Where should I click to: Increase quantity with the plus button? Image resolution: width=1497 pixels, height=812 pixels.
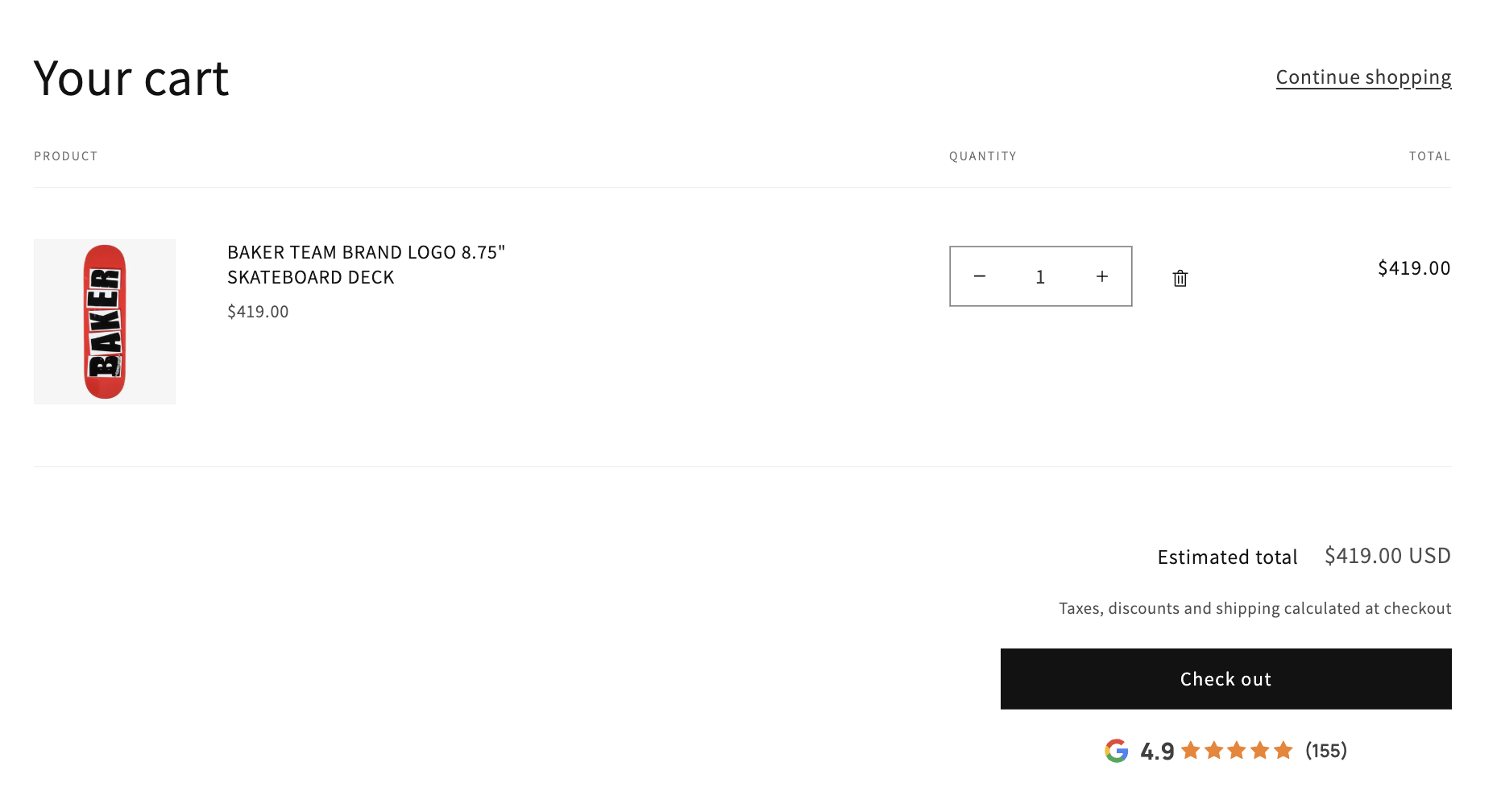[1102, 276]
